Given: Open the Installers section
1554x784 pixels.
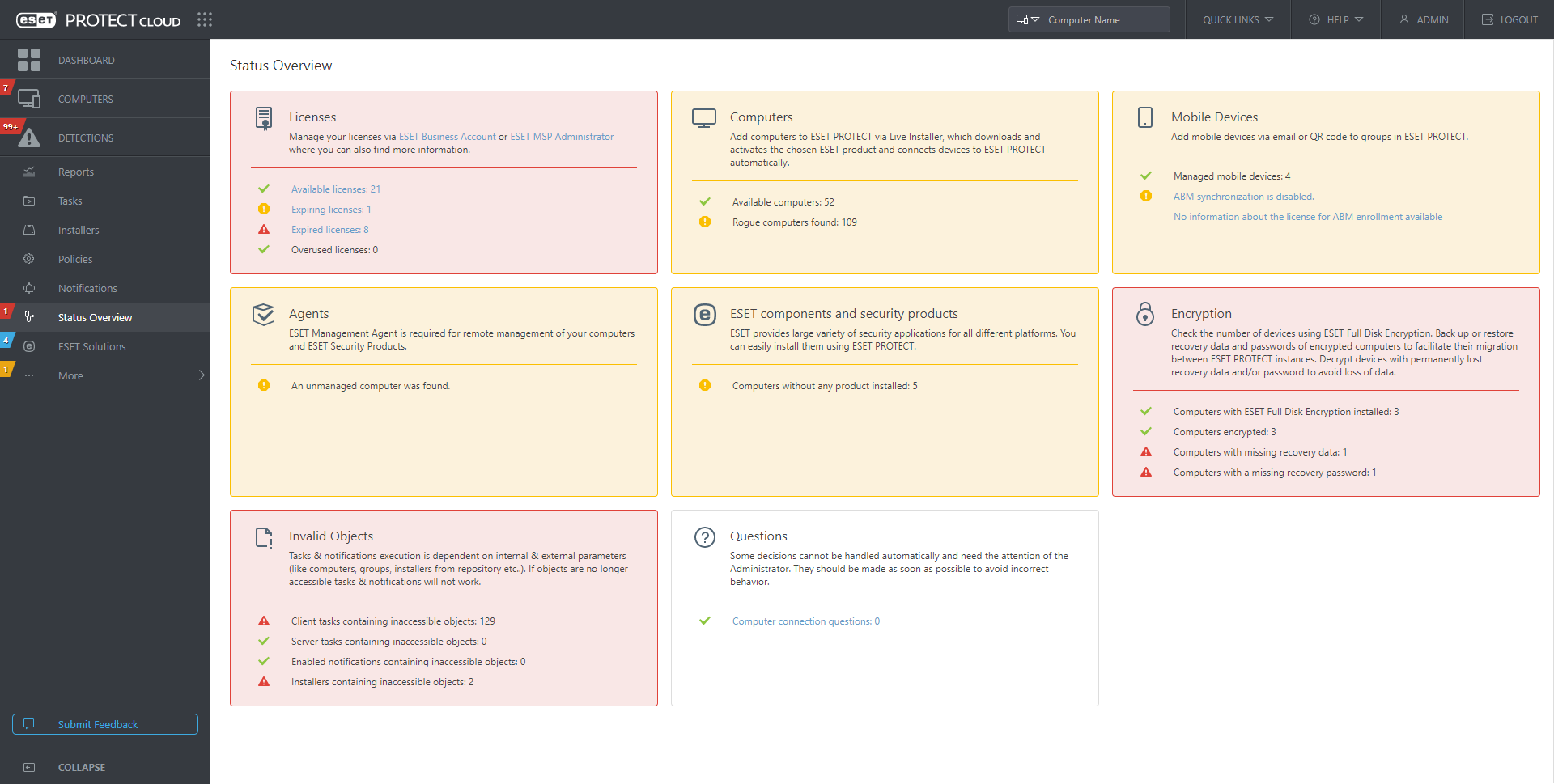Looking at the screenshot, I should tap(79, 230).
